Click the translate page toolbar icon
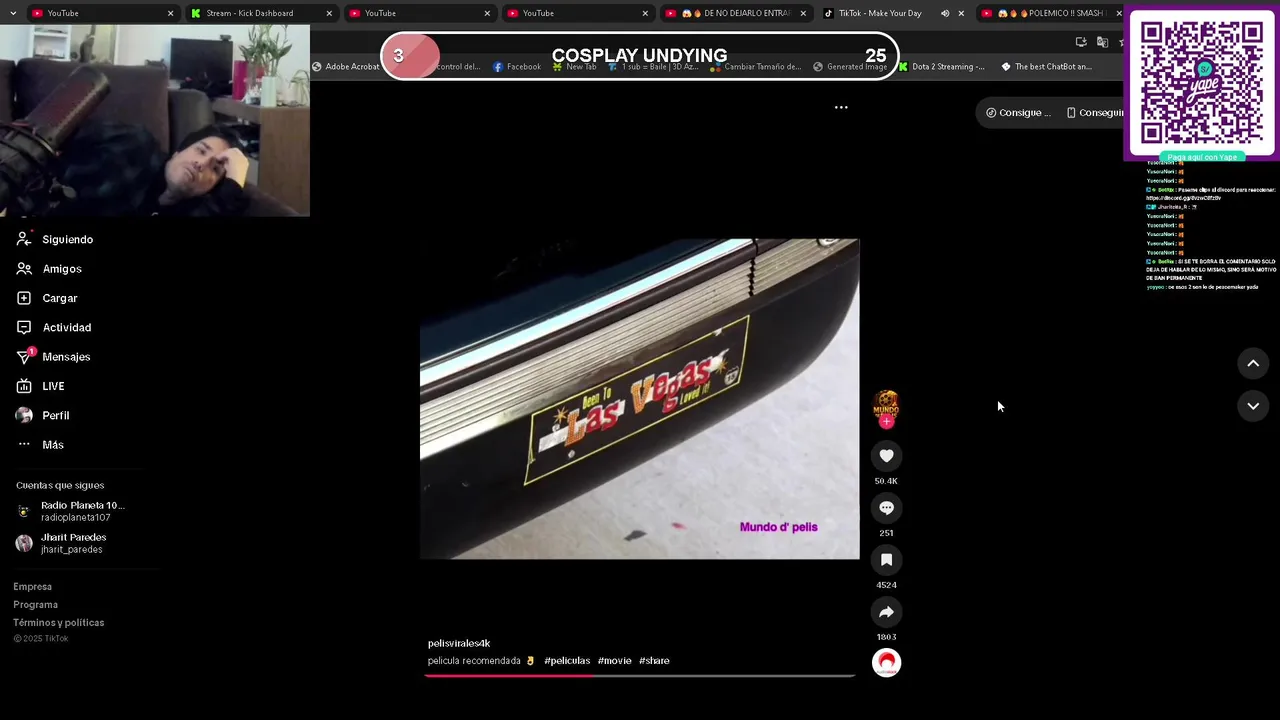The image size is (1280, 720). (x=1102, y=42)
